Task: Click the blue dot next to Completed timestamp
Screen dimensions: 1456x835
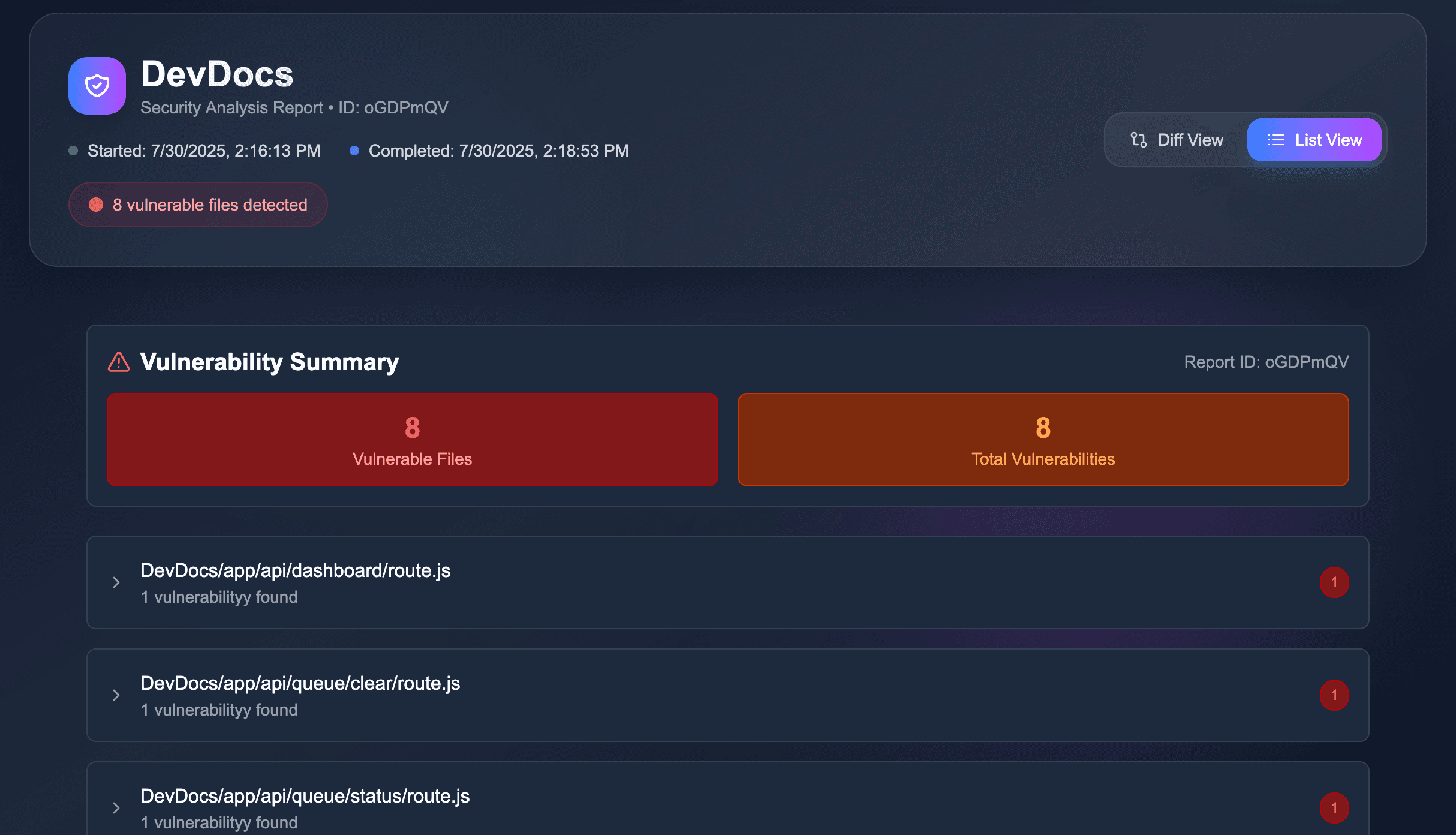Action: (354, 150)
